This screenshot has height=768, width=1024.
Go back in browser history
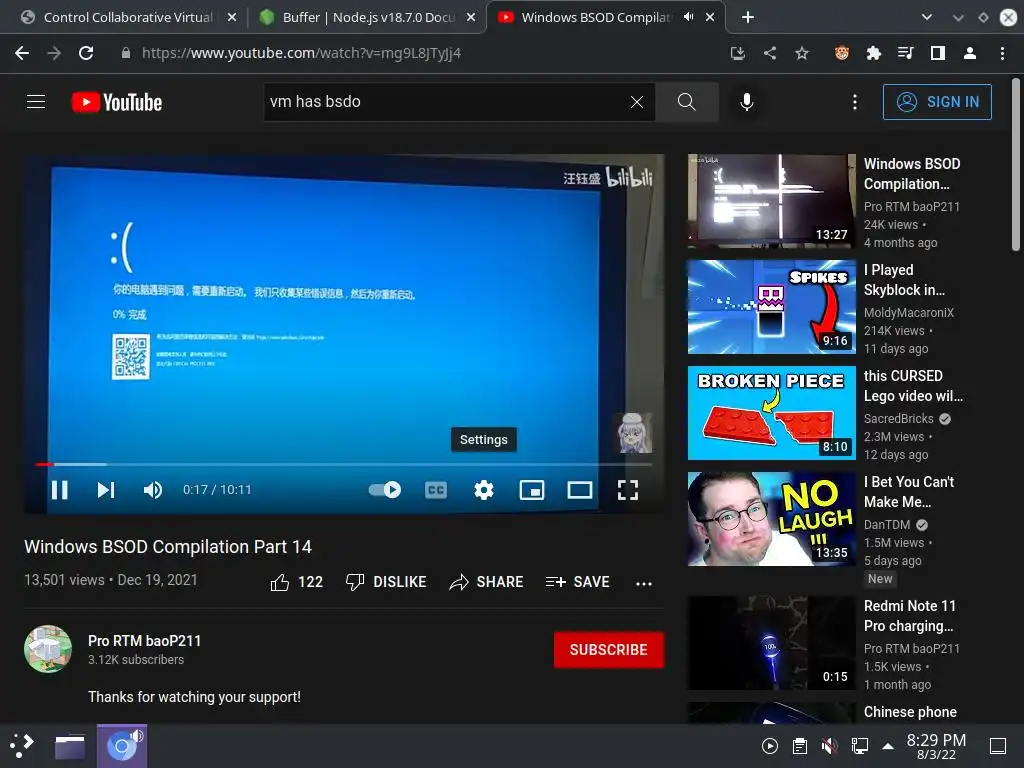22,53
